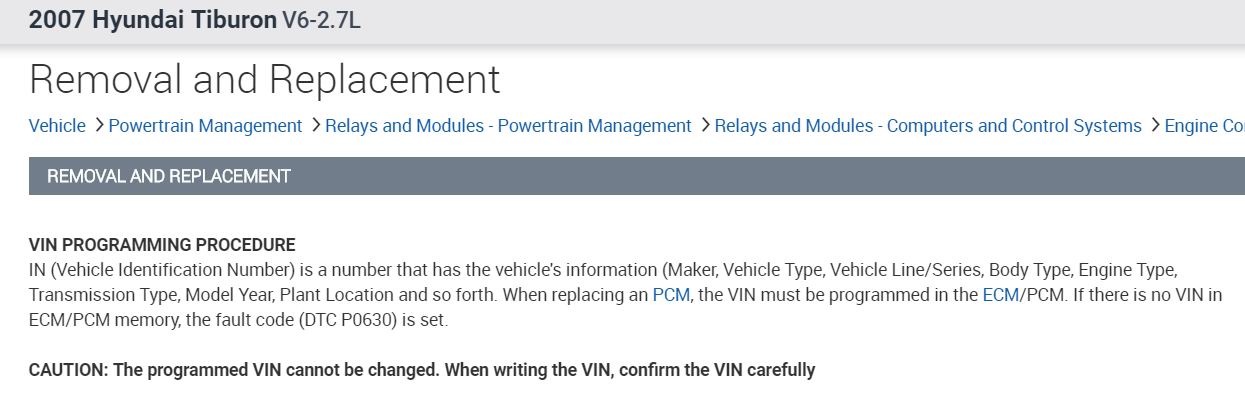Click the truncated Engine breadcrumb link
Viewport: 1245px width, 419px height.
1204,126
